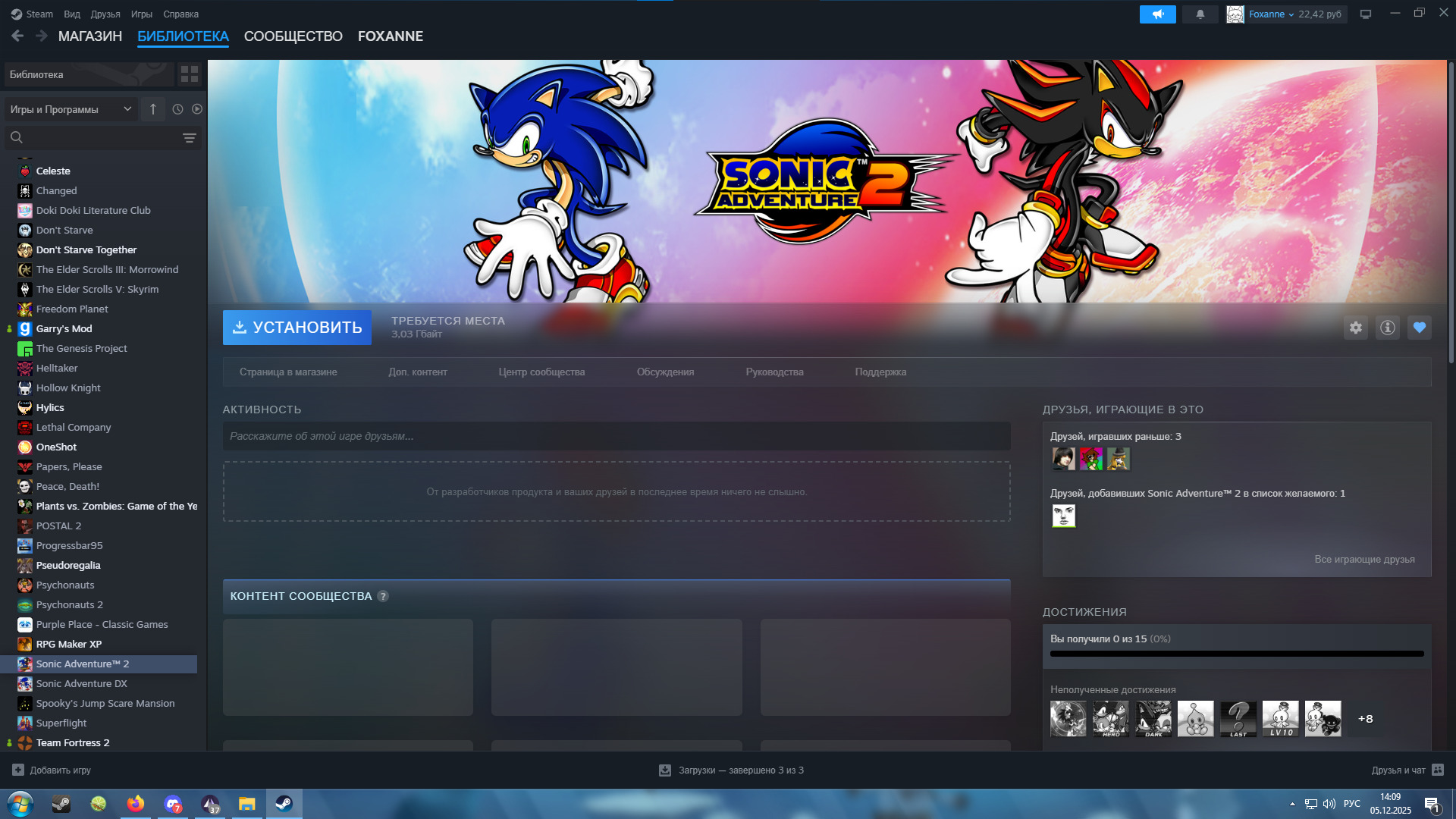Screen dimensions: 1456x819
Task: Click the achievements progress bar
Action: [1236, 653]
